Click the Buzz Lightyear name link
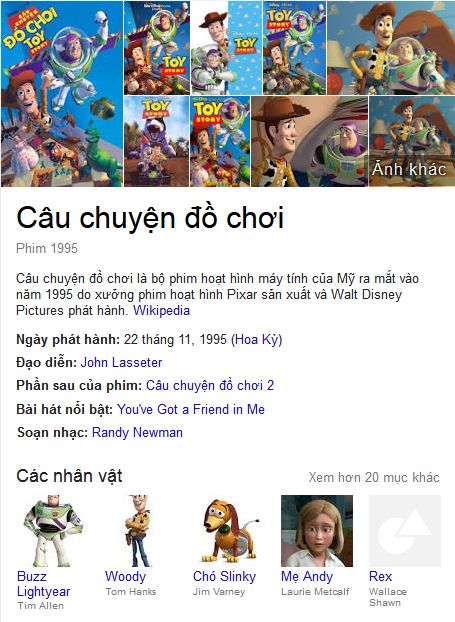 [x=43, y=584]
